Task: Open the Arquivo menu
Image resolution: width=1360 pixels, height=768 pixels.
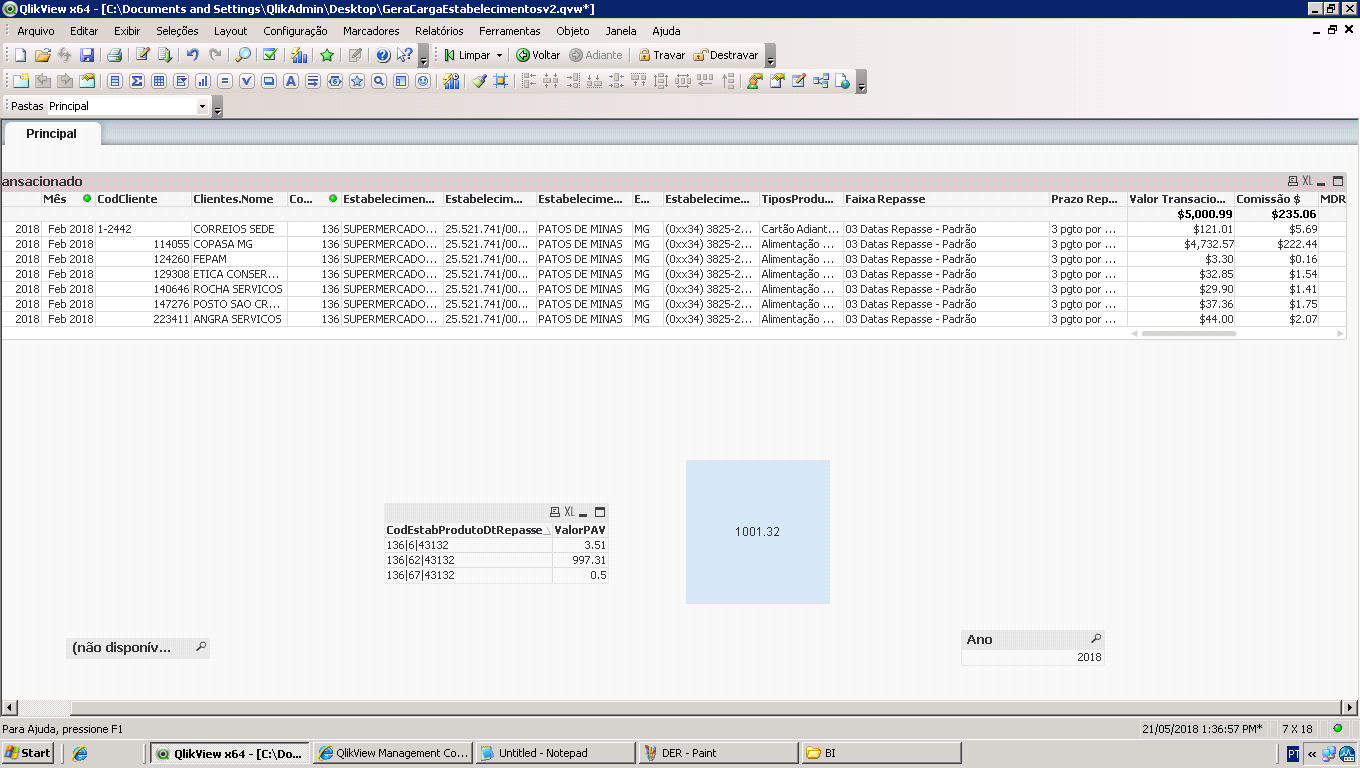Action: (x=36, y=31)
